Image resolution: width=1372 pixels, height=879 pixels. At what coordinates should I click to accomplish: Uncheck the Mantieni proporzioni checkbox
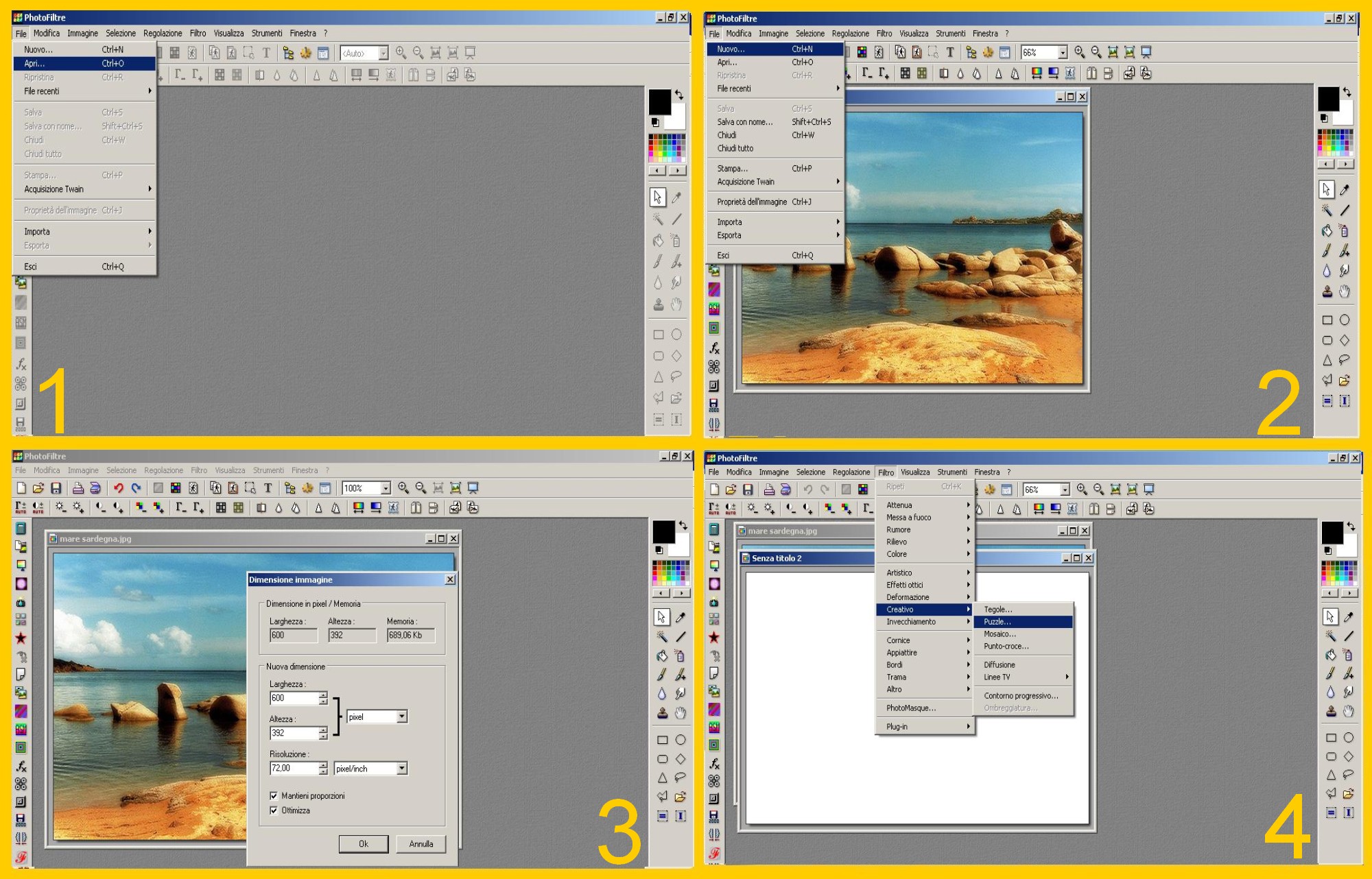click(x=274, y=796)
